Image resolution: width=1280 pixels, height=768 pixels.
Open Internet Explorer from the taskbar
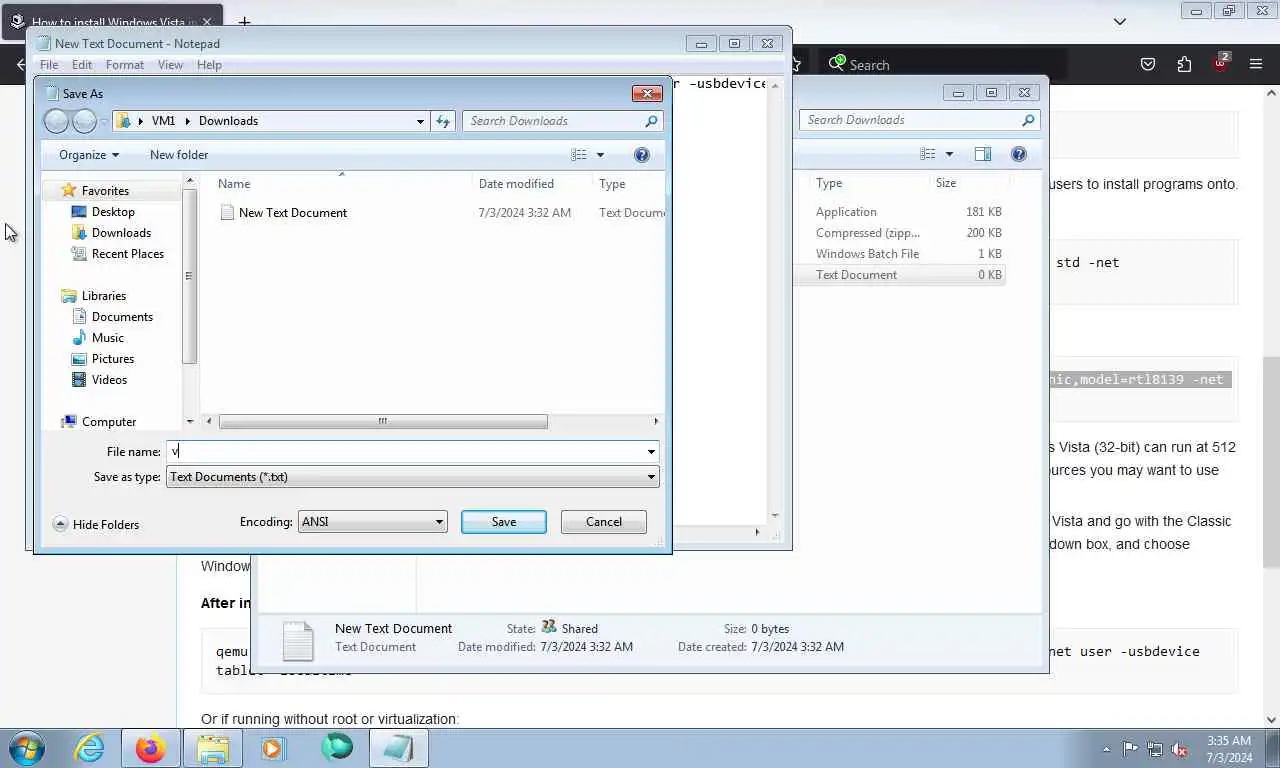(89, 748)
